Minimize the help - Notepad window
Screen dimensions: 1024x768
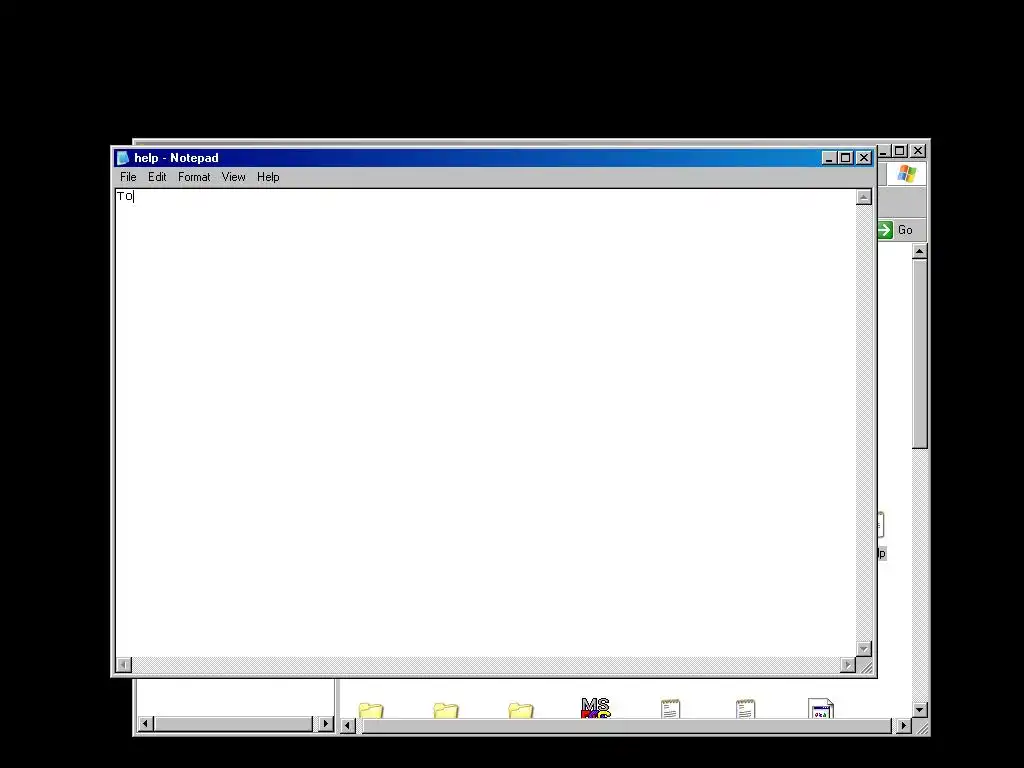pyautogui.click(x=829, y=158)
